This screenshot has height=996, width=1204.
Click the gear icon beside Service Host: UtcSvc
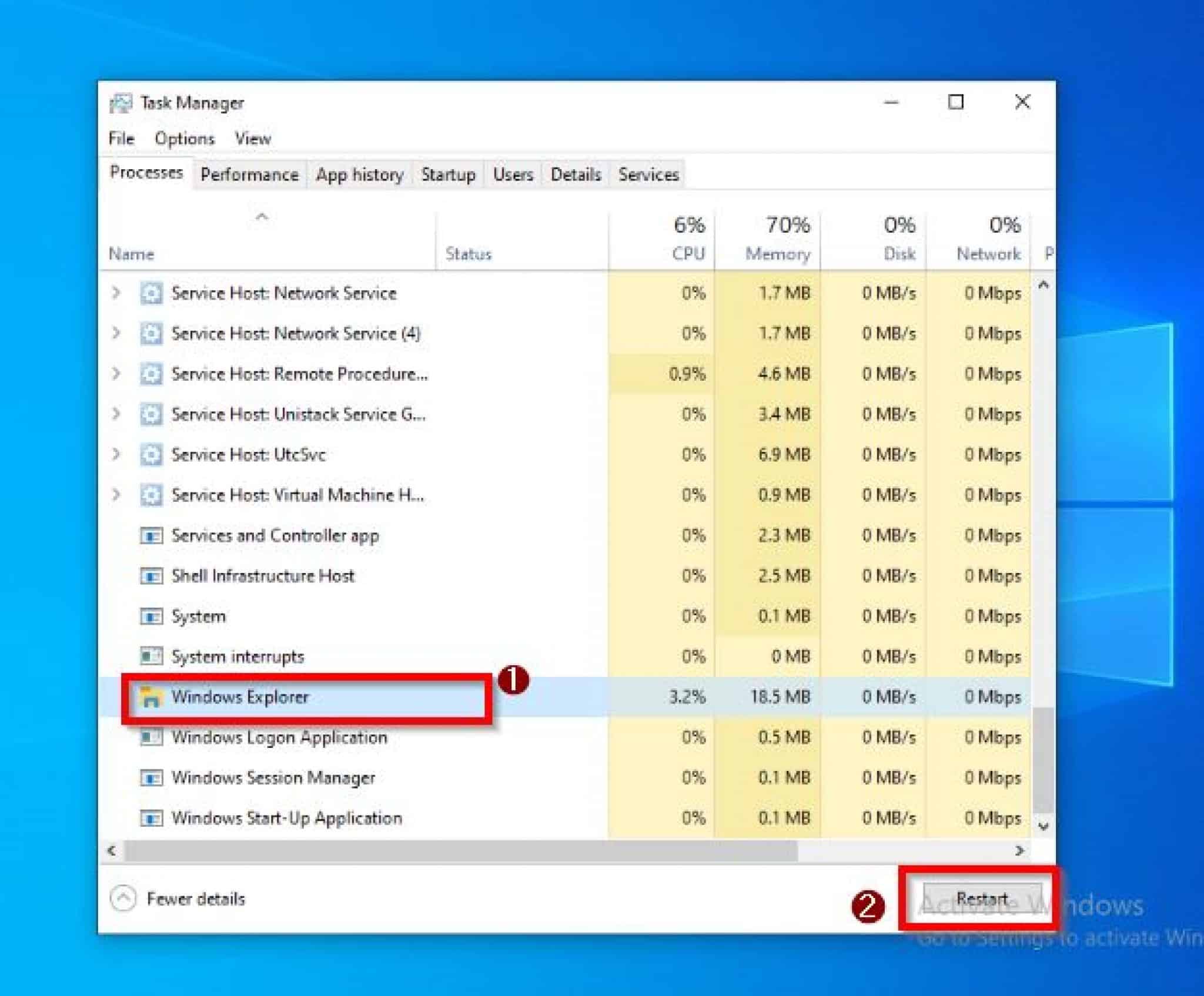coord(152,454)
